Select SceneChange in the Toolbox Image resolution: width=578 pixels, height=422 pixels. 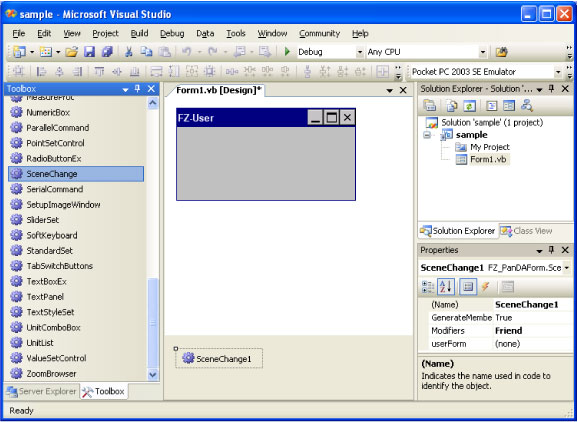click(x=76, y=174)
